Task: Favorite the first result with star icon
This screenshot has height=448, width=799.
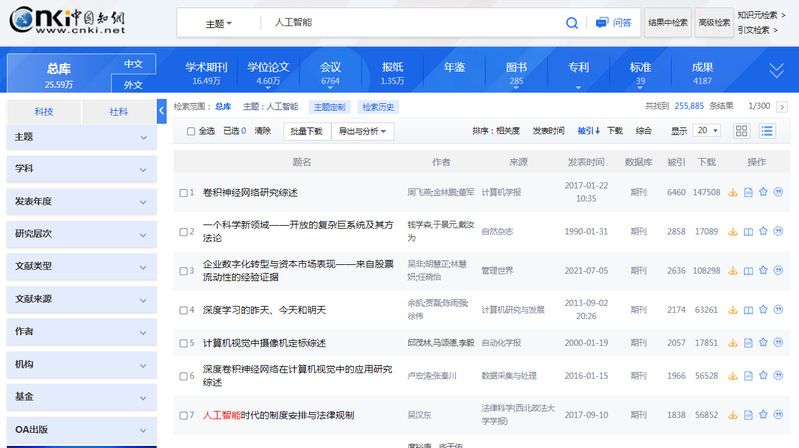Action: (x=763, y=192)
